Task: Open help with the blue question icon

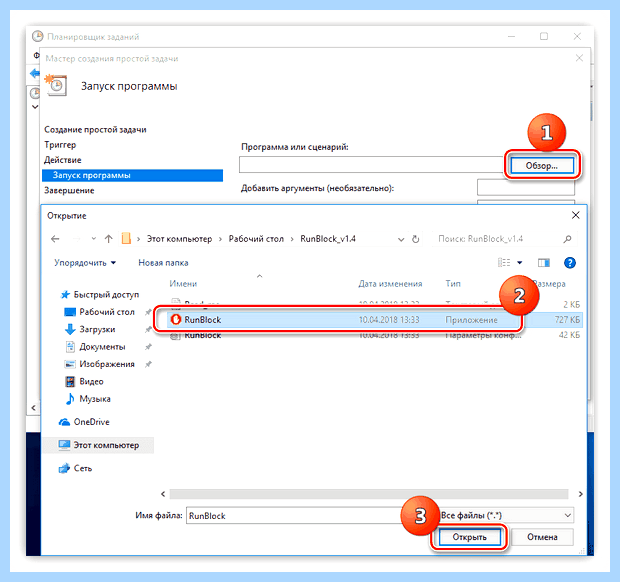Action: click(x=570, y=263)
